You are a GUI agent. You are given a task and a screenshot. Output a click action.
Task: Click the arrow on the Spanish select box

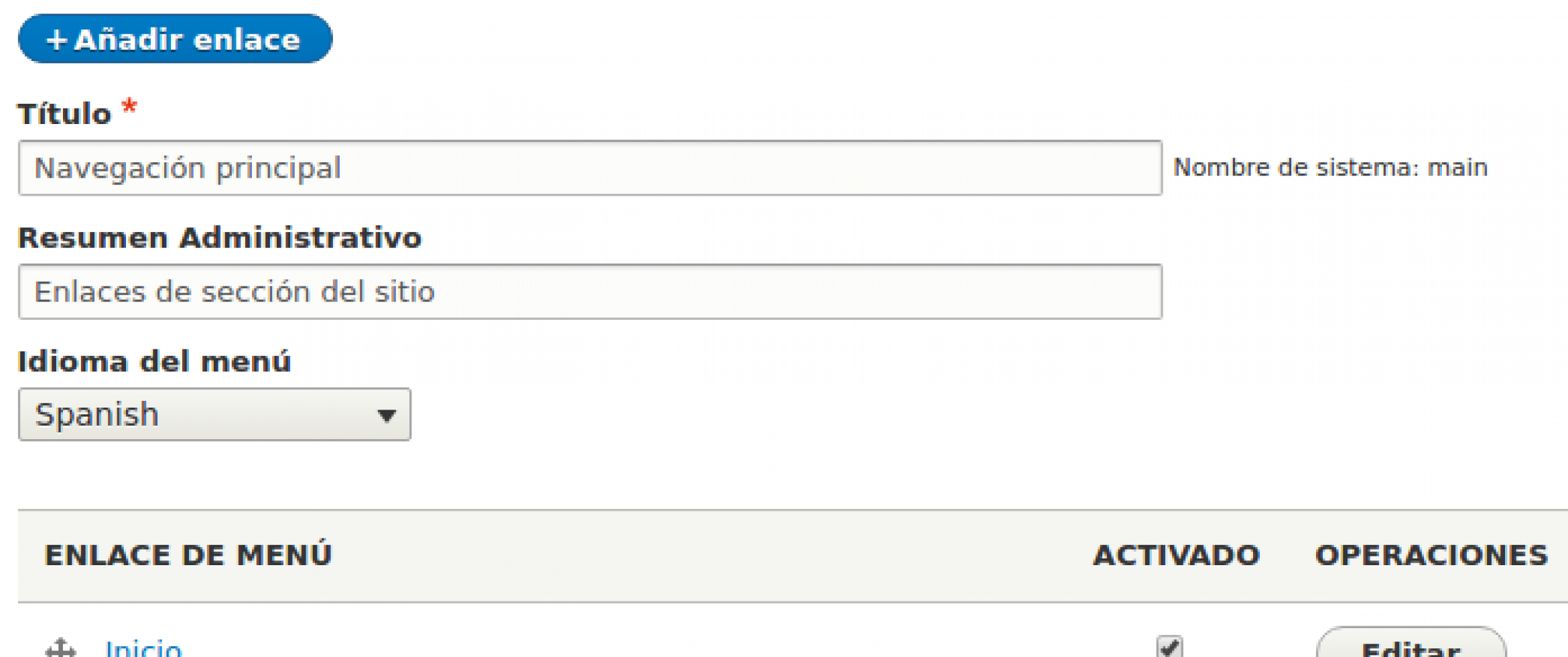click(386, 416)
